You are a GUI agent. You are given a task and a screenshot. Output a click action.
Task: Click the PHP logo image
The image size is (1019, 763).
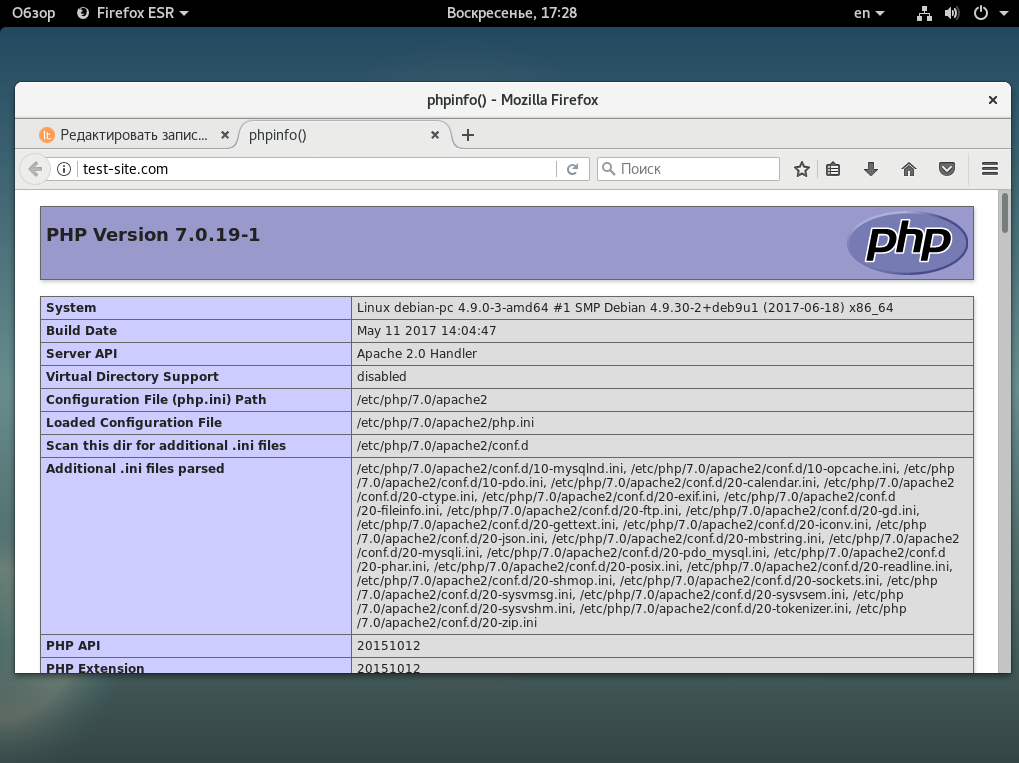pyautogui.click(x=907, y=242)
